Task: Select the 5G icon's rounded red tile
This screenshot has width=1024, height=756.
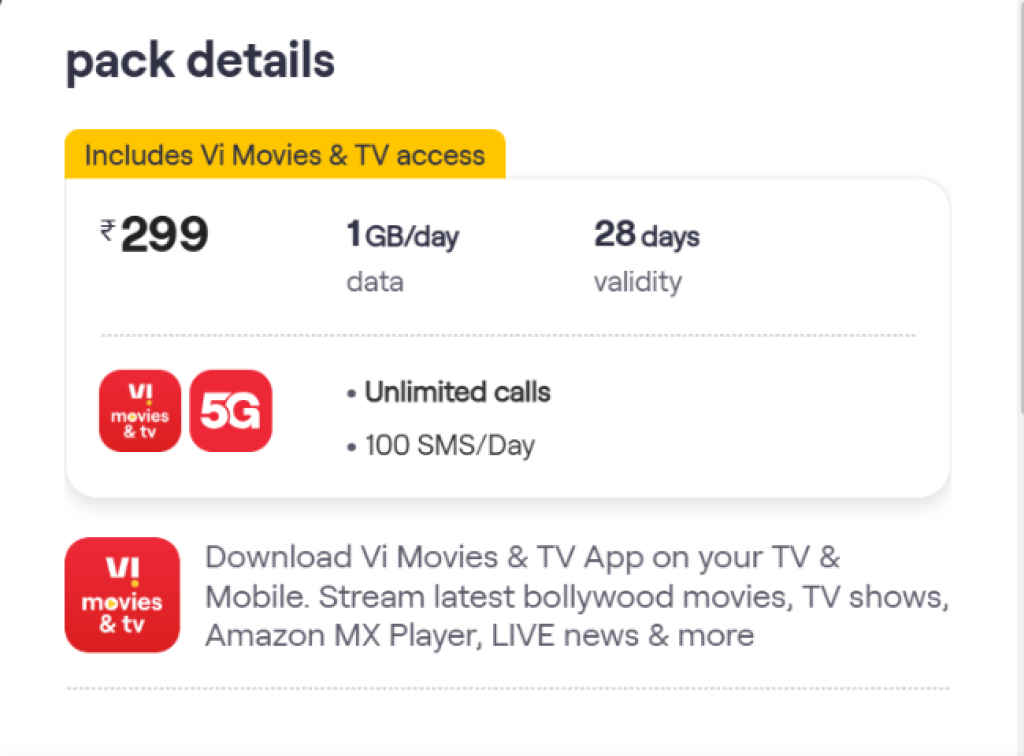Action: pos(229,411)
